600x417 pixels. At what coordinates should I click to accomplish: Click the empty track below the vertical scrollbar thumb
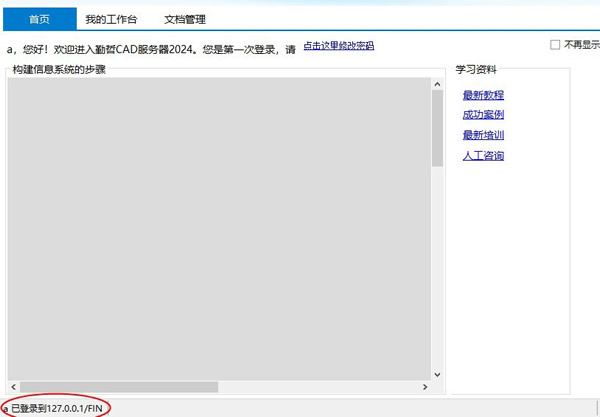coord(437,270)
